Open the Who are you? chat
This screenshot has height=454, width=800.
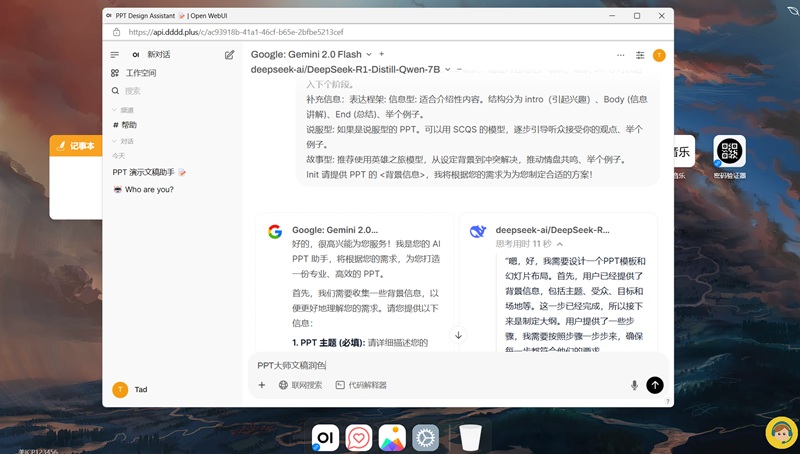coord(148,189)
